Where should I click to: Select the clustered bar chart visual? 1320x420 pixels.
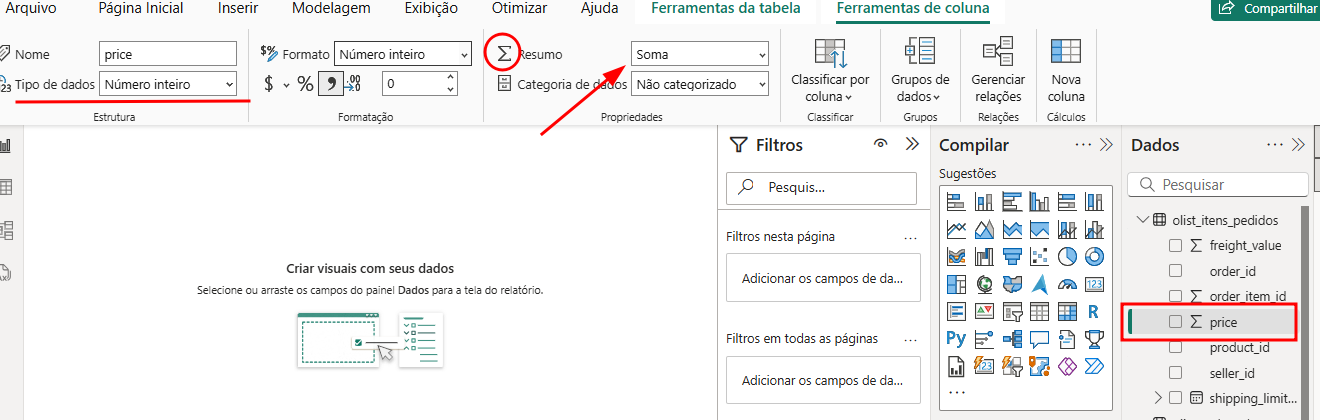click(1011, 201)
